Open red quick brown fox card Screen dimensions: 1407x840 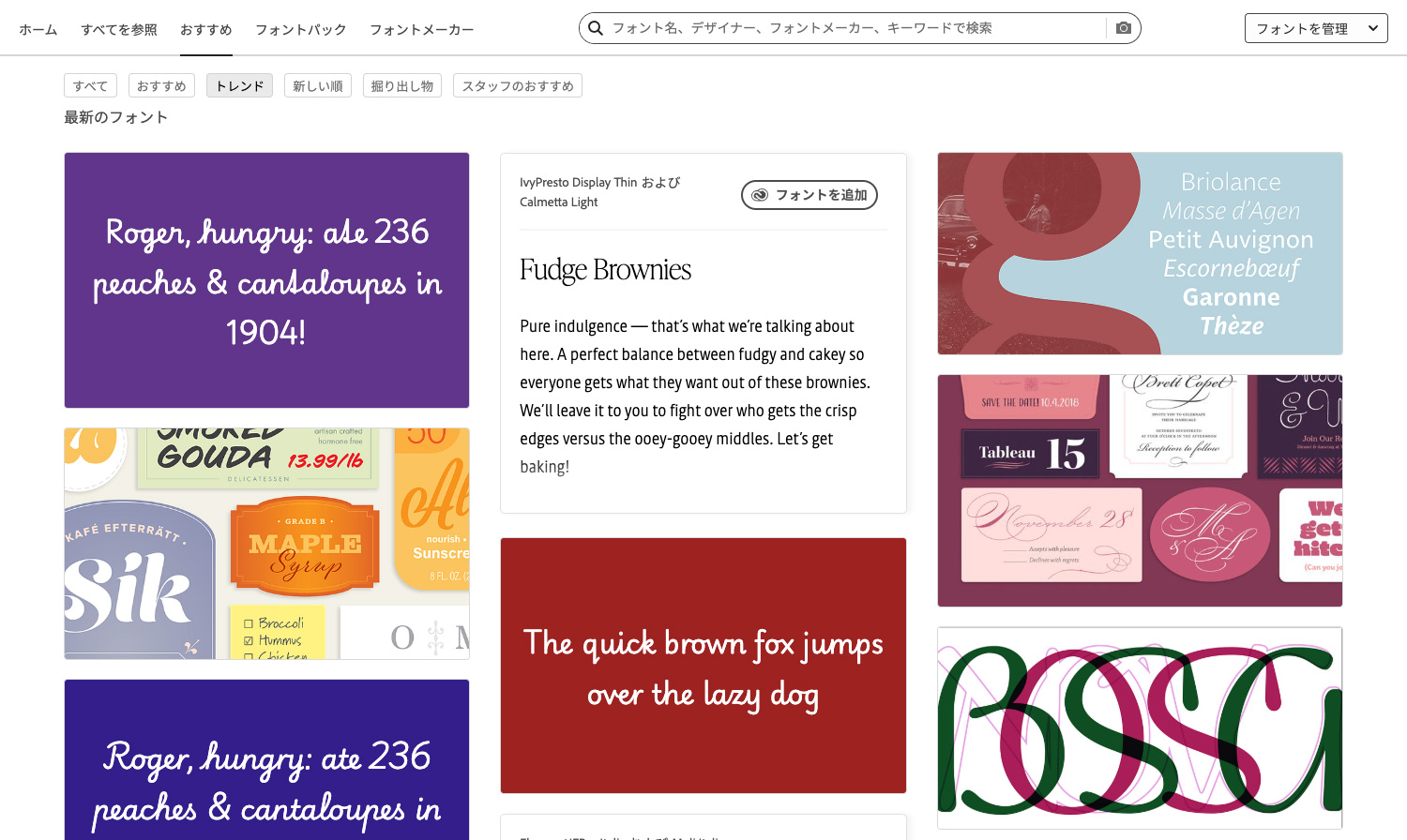click(703, 666)
